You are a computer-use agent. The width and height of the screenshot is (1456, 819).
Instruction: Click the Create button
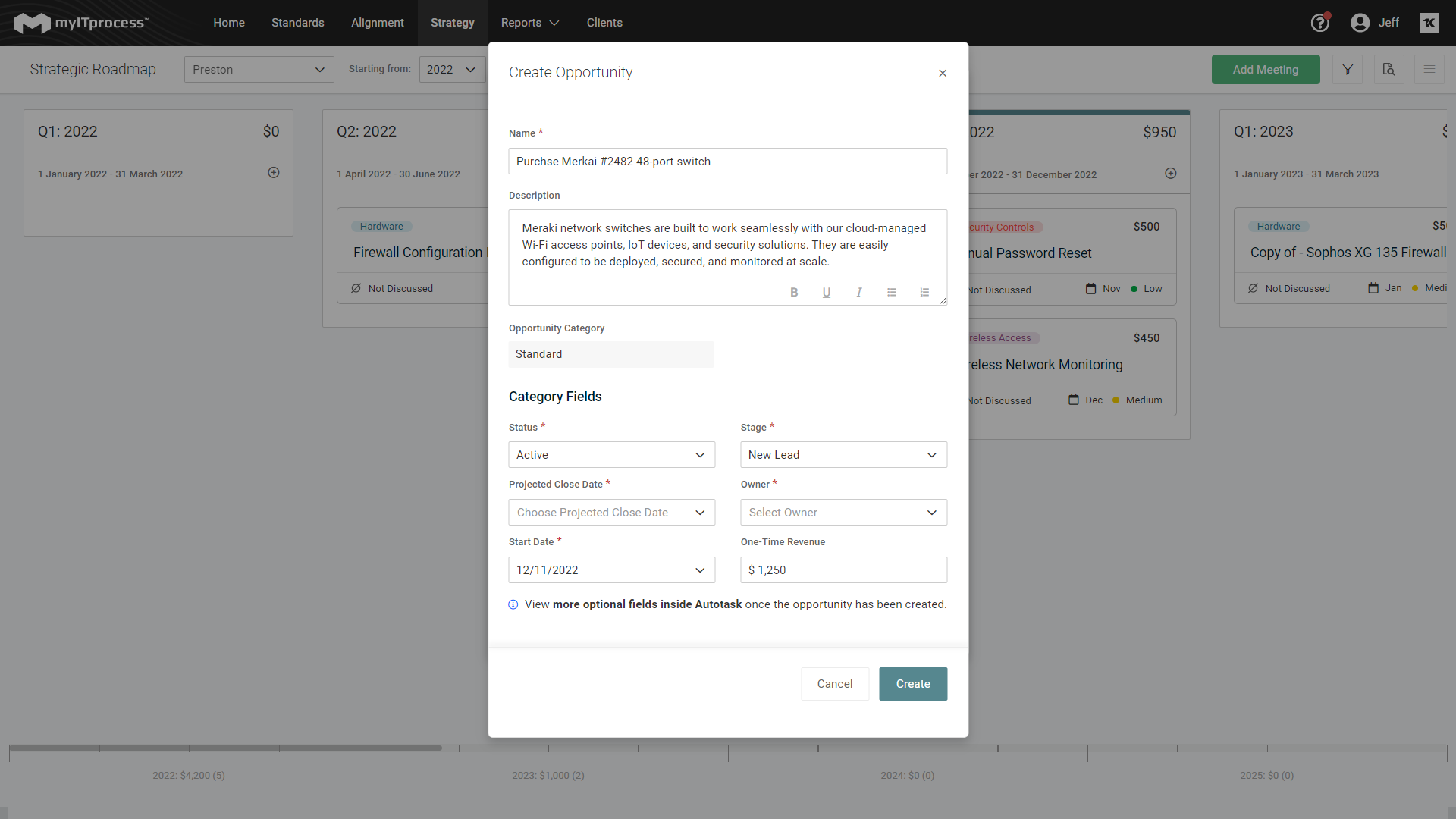(x=913, y=684)
